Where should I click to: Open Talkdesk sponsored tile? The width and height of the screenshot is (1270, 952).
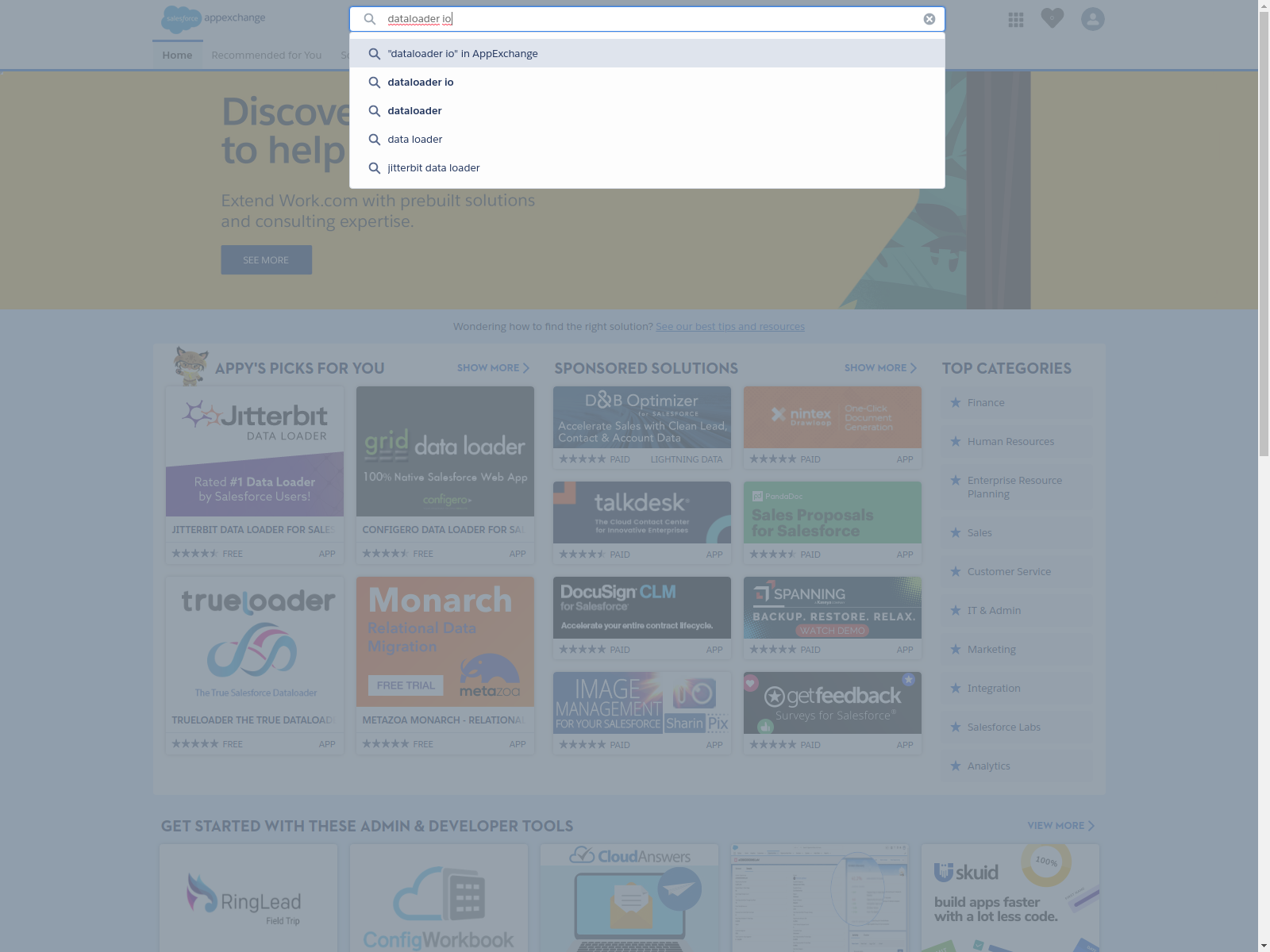[x=642, y=523]
